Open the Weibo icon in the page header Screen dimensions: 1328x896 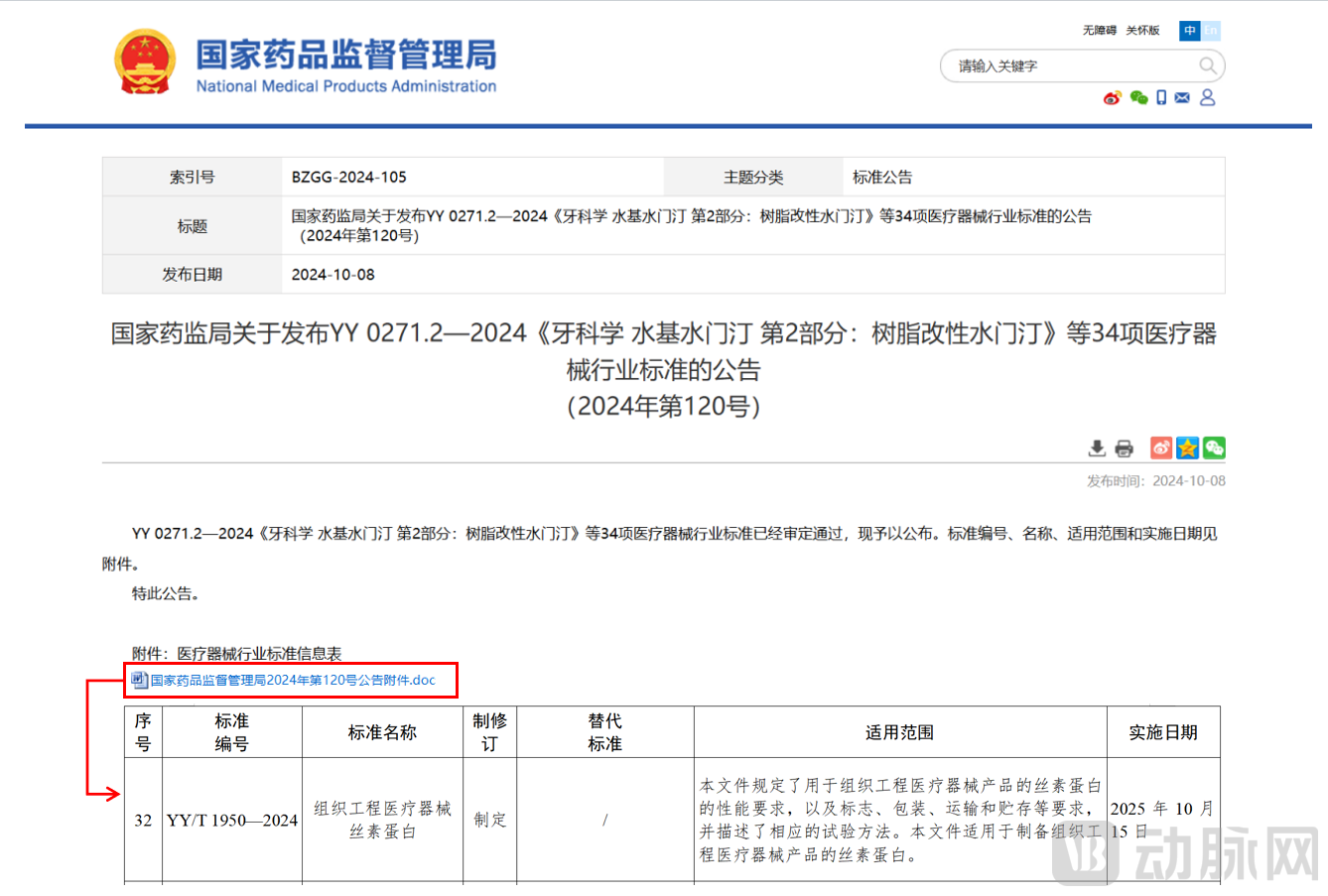click(x=1112, y=97)
